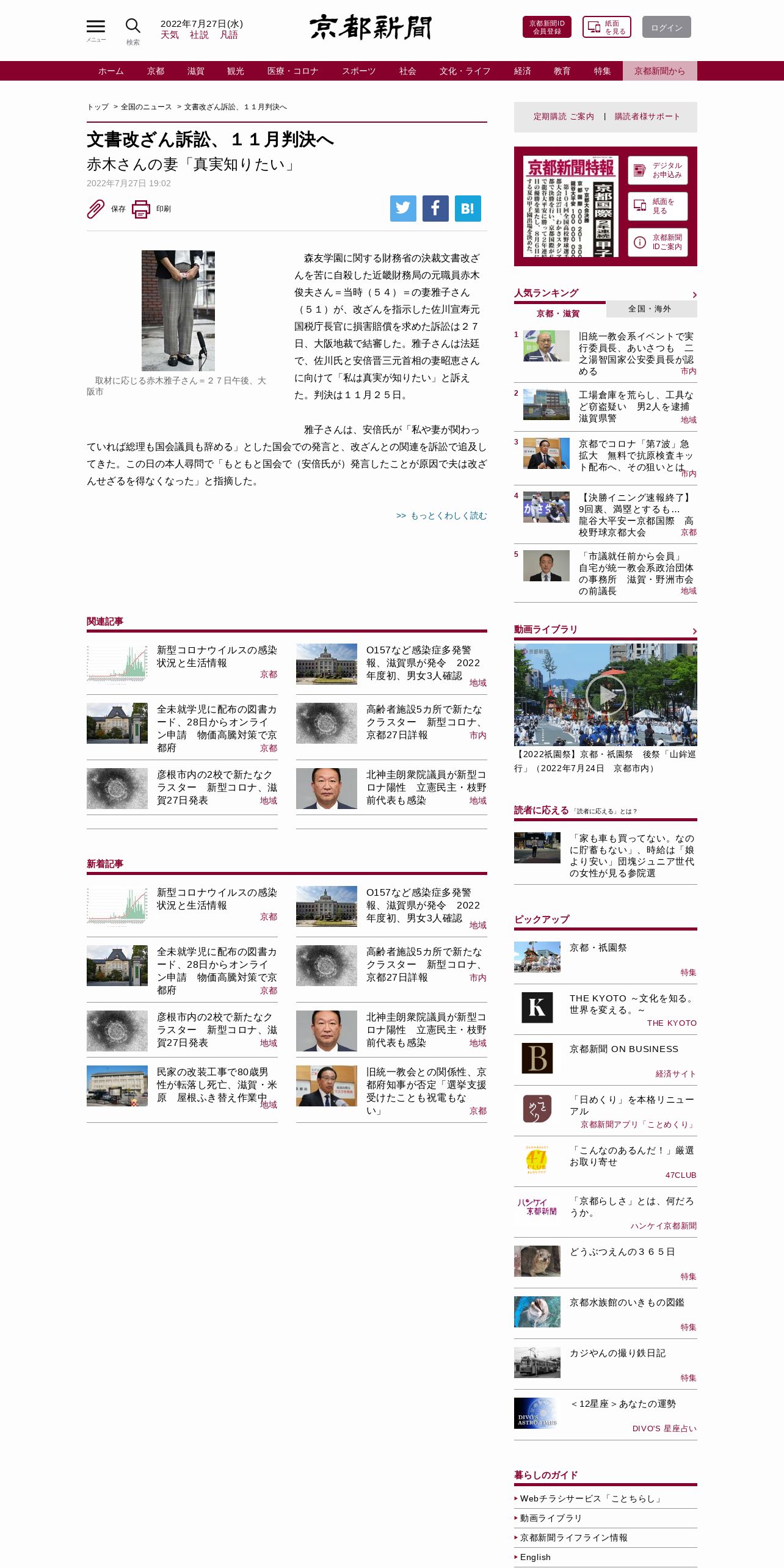Open ホーム in navigation bar

(111, 71)
